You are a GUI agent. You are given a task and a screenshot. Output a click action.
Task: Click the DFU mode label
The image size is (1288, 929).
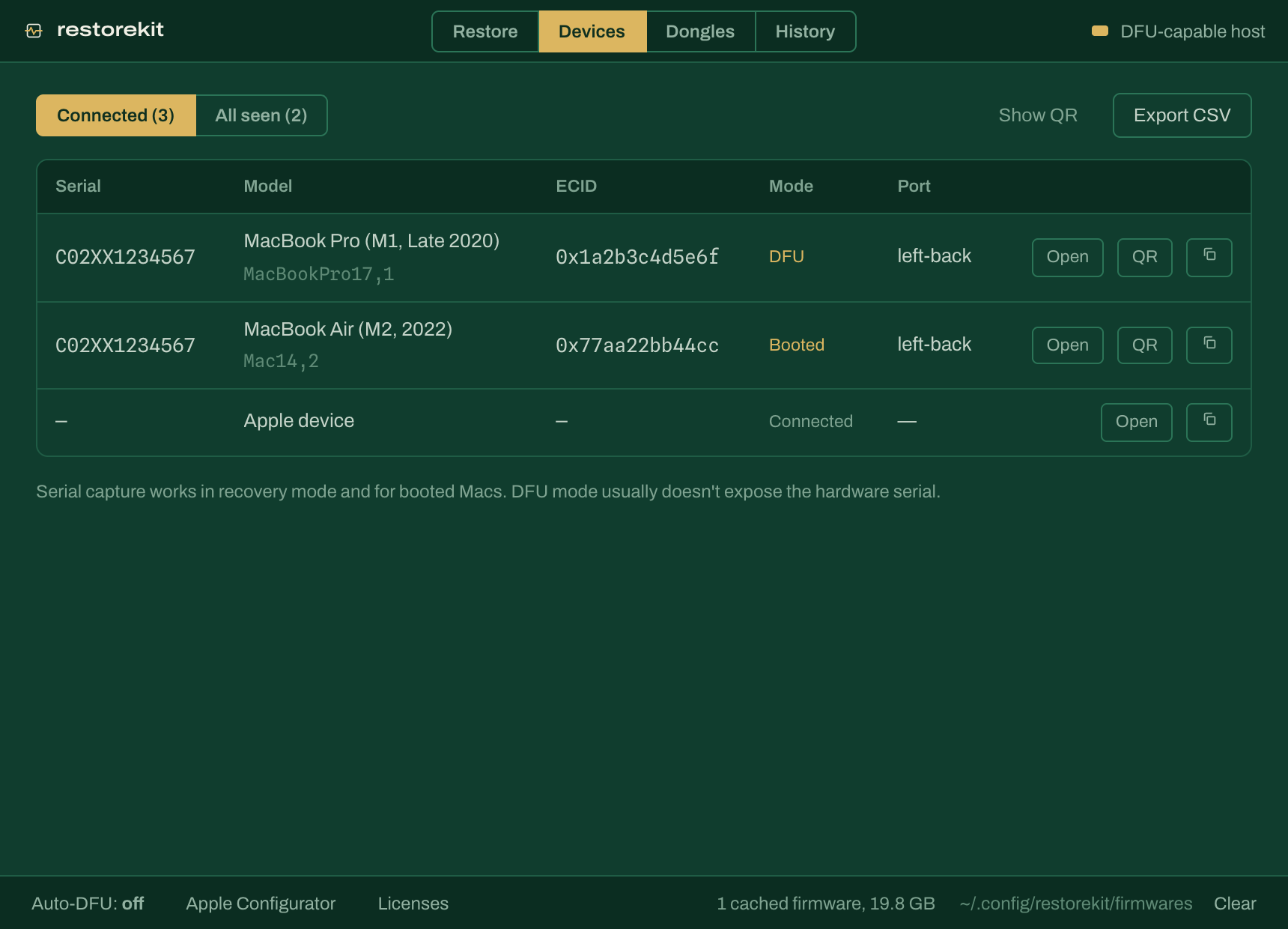(786, 257)
